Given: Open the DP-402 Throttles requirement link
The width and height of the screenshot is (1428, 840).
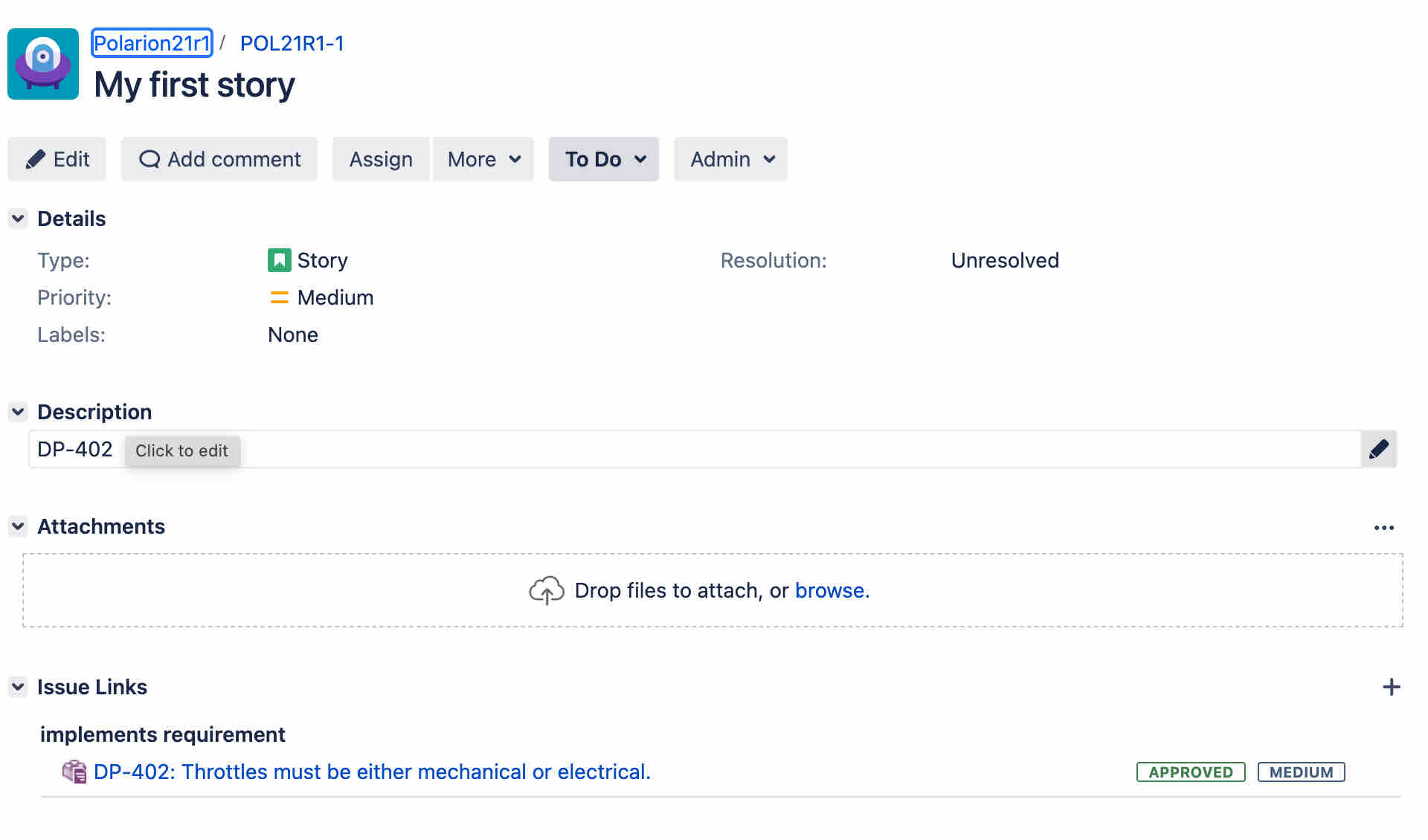Looking at the screenshot, I should [x=372, y=772].
